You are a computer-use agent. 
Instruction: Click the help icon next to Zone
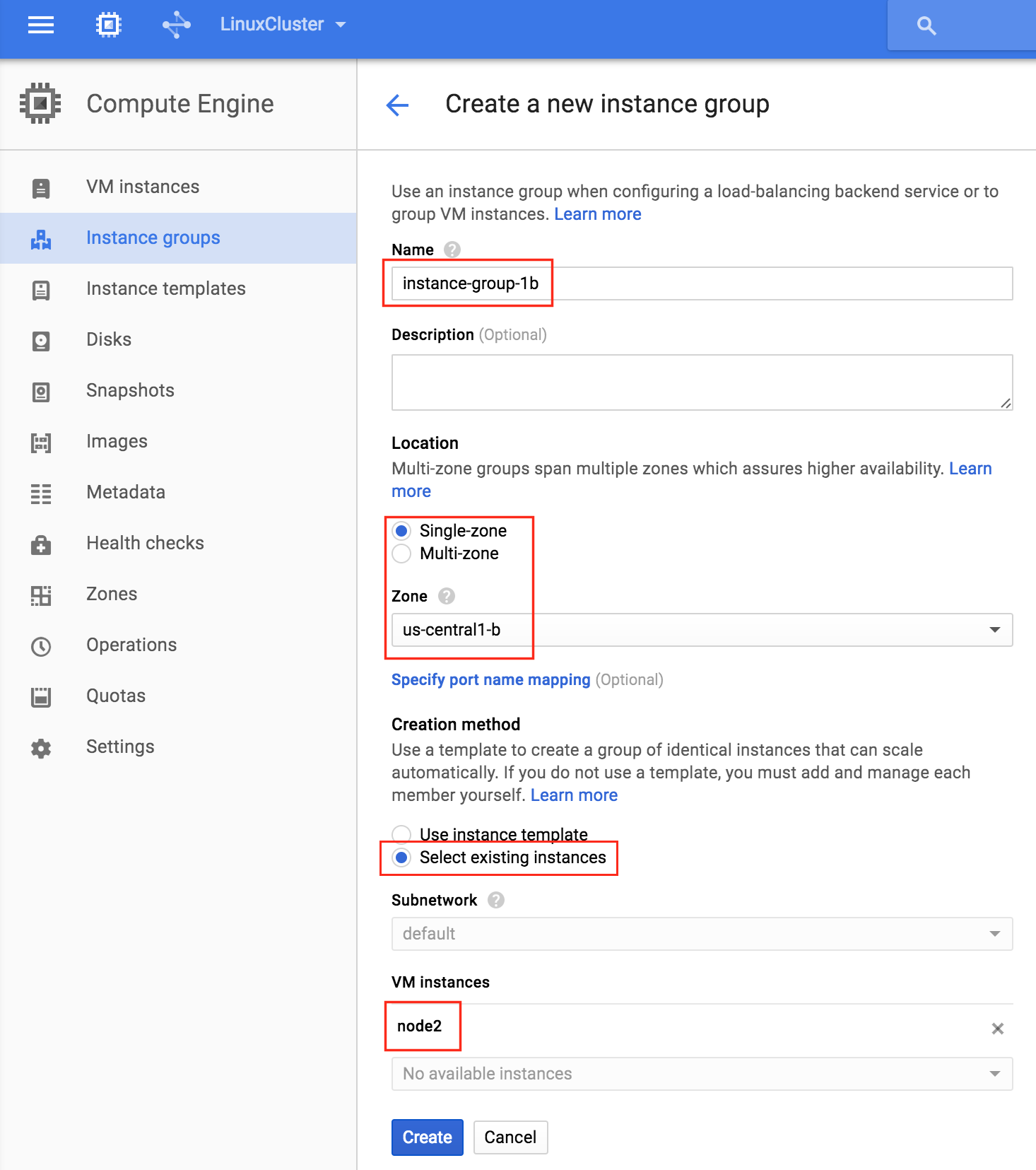[x=447, y=596]
